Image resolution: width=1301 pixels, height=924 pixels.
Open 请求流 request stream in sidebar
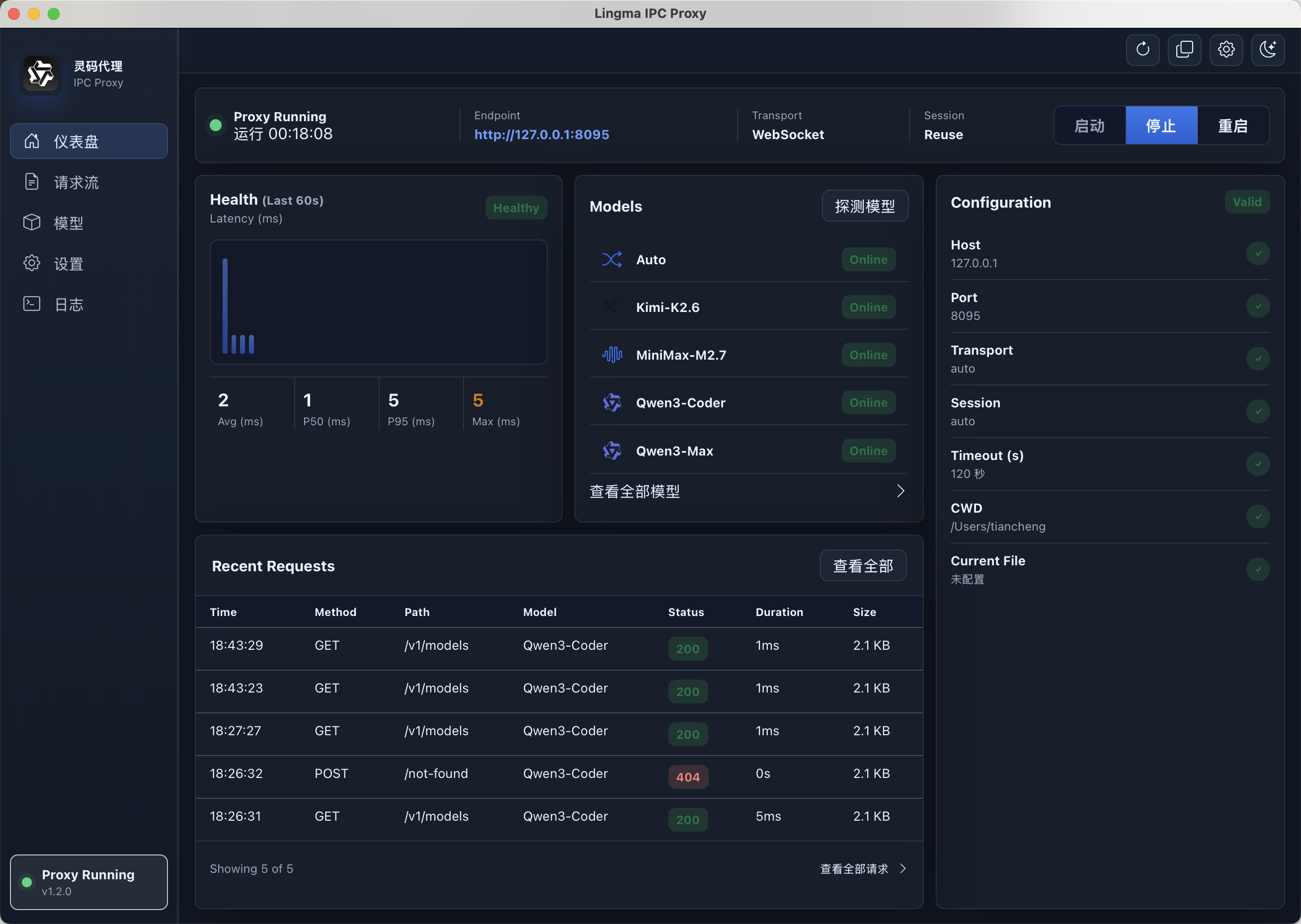(89, 182)
